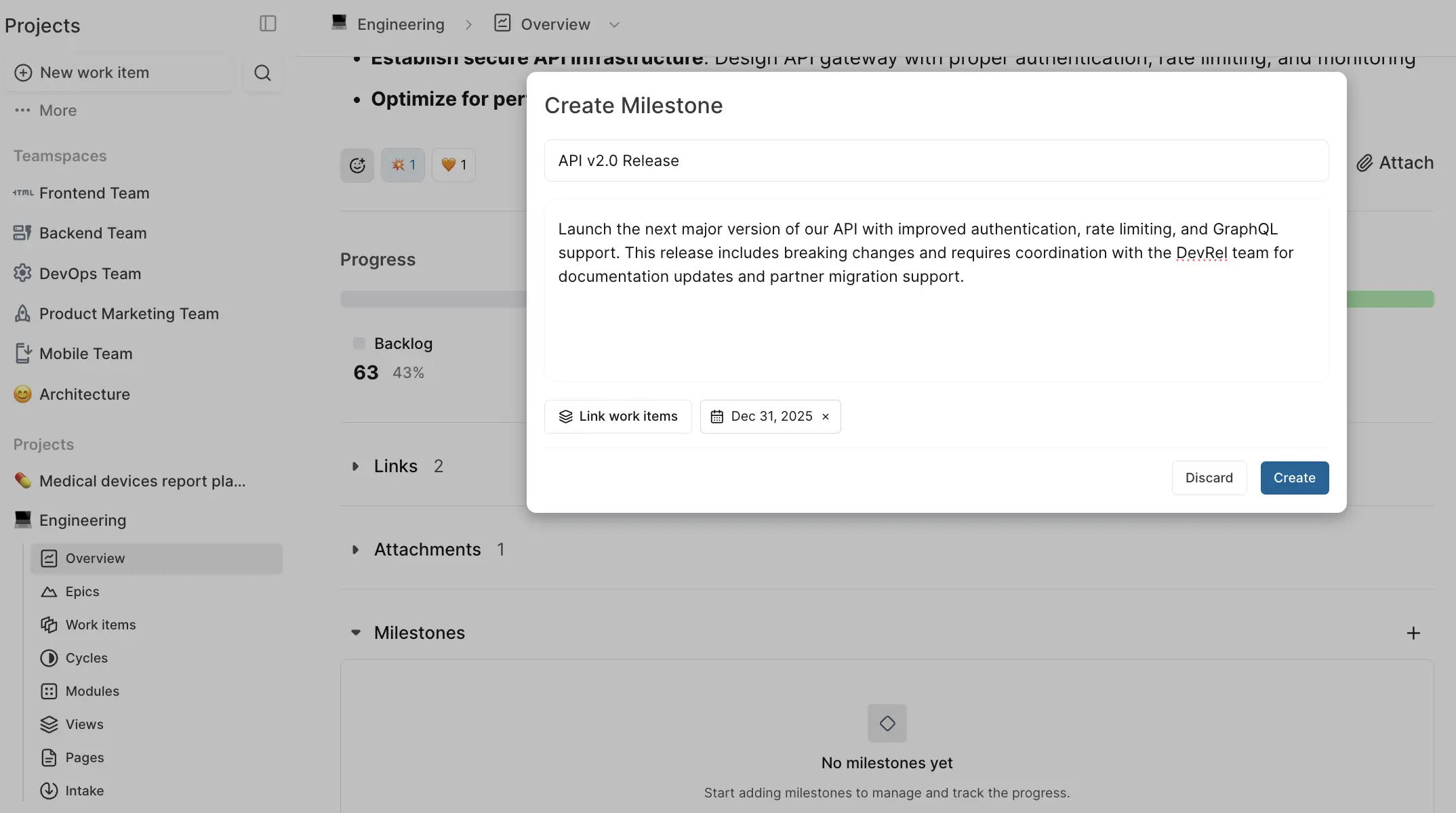Open Intake in Engineering sidebar
Screen dimensions: 1456x813
(84, 791)
